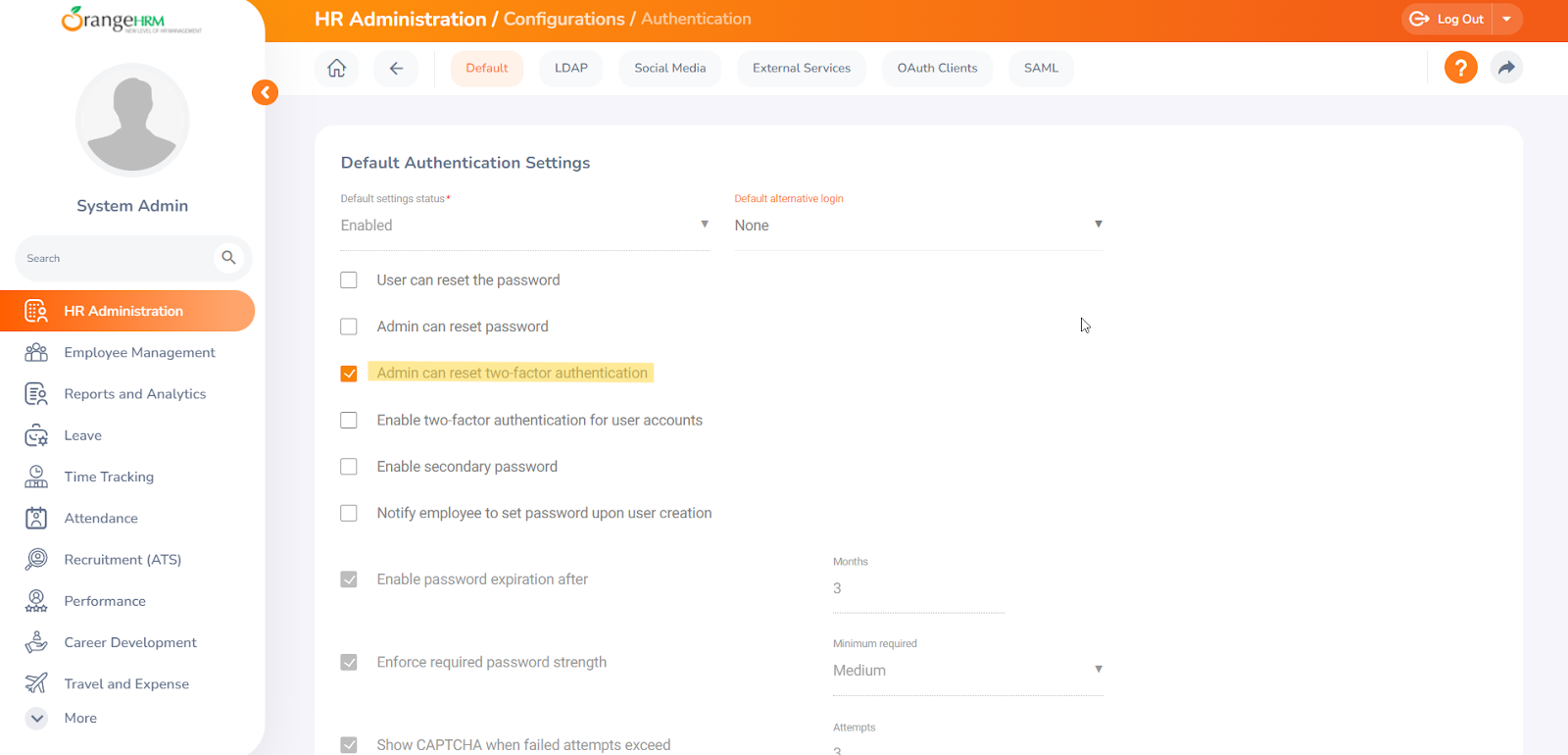
Task: Click the Log Out icon
Action: (1419, 19)
